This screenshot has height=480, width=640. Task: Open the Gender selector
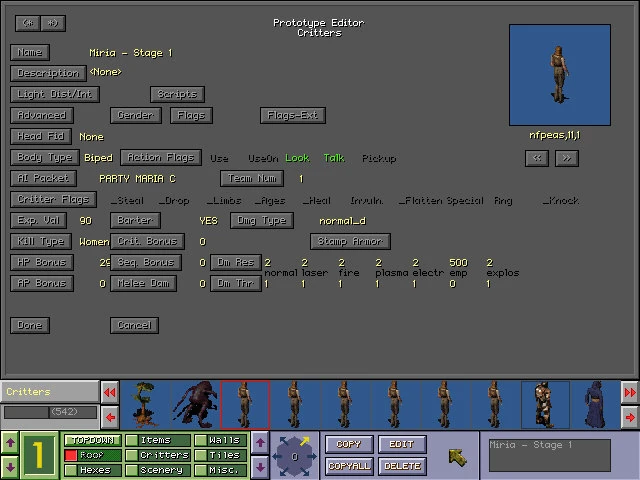tap(136, 115)
